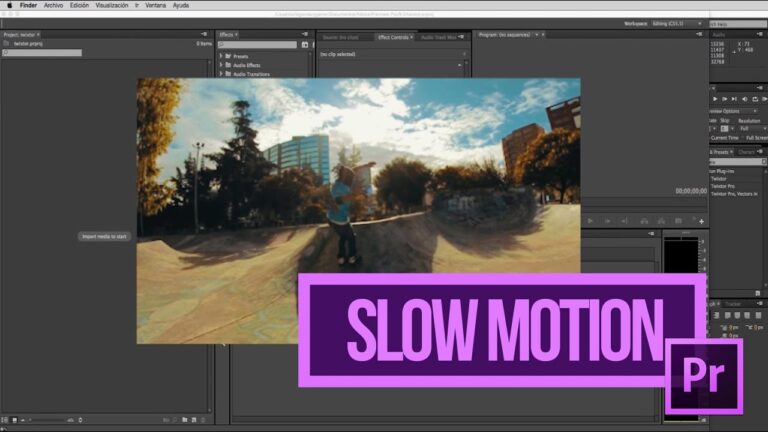Click the Clear trash icon in Project panel
The width and height of the screenshot is (768, 432).
click(x=203, y=420)
